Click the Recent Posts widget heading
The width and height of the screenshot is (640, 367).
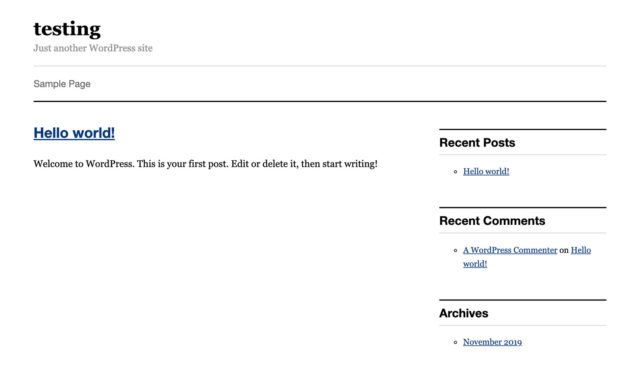(x=477, y=142)
